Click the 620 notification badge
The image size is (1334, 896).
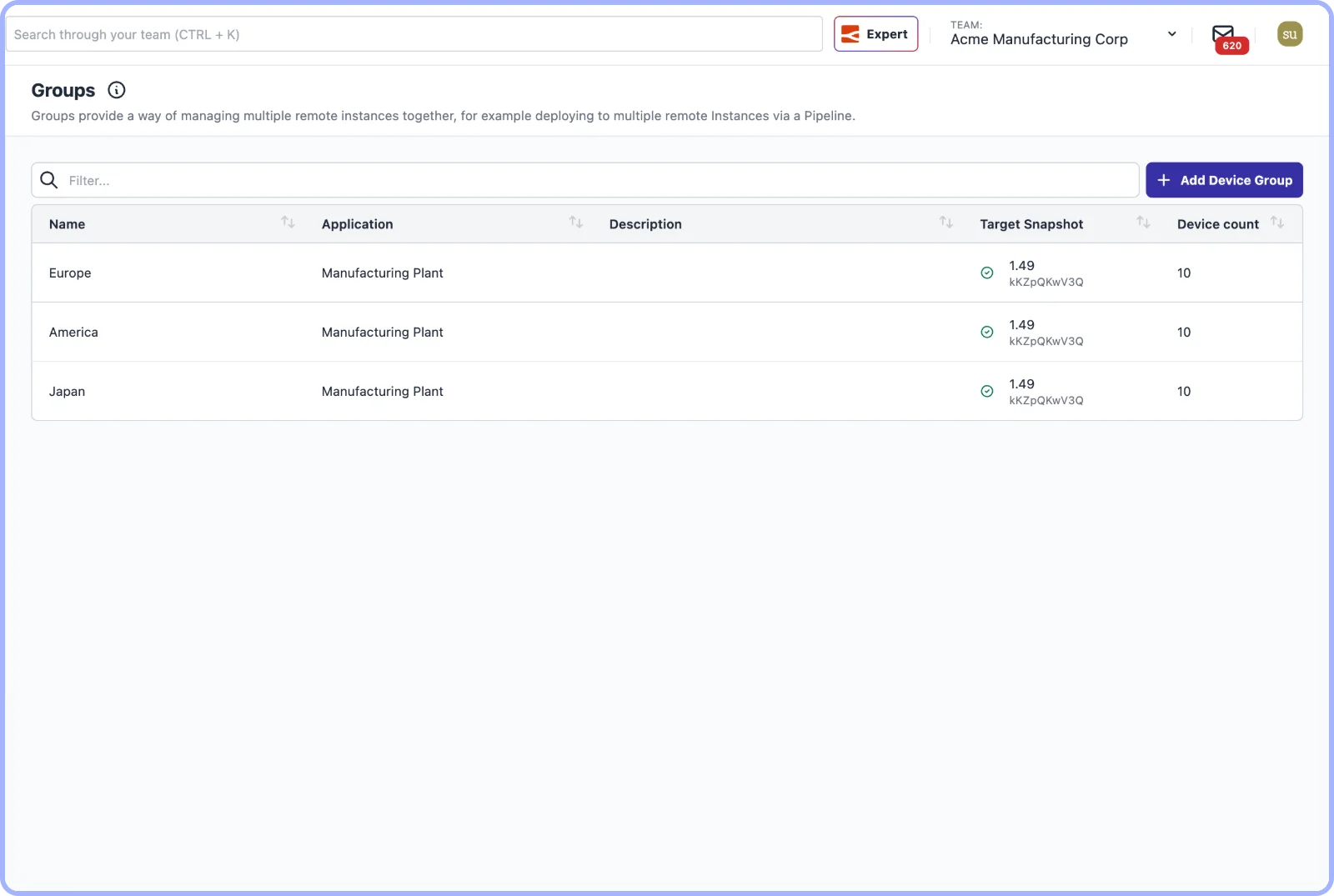pyautogui.click(x=1232, y=46)
